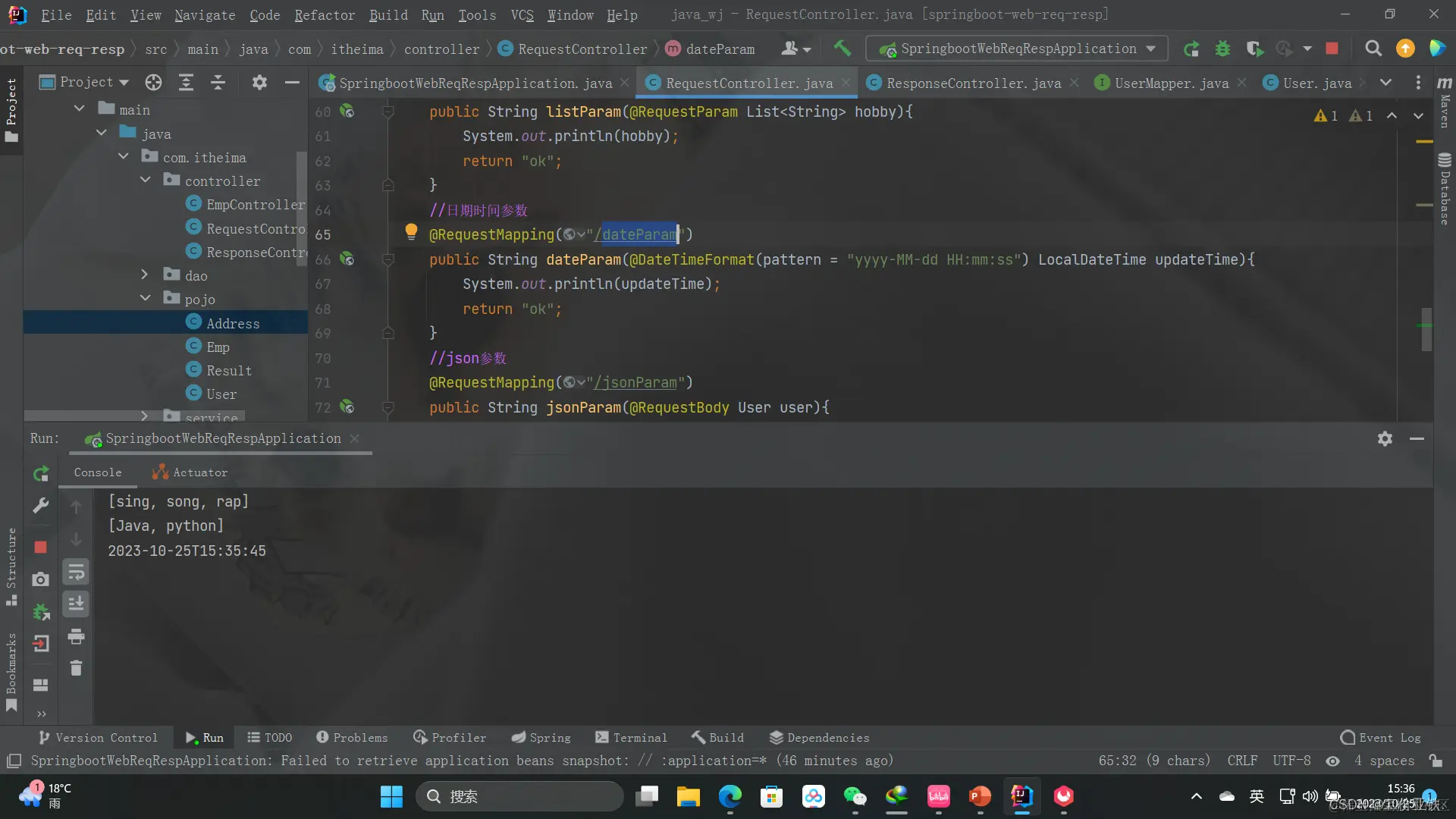Open Search Everywhere magnifier icon
1456x819 pixels.
1373,49
